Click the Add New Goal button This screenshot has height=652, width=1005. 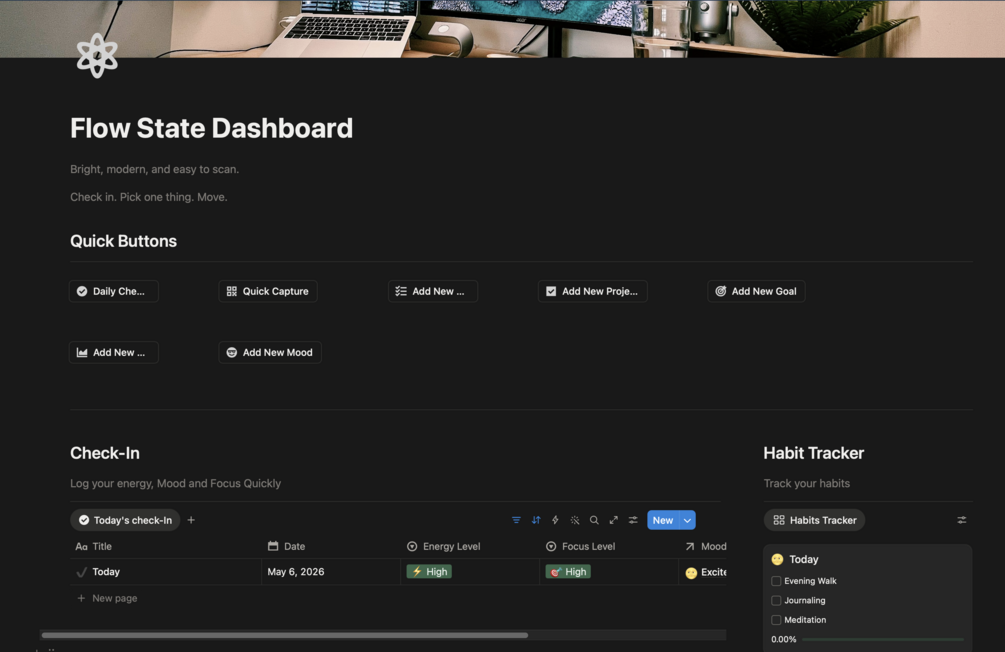756,291
